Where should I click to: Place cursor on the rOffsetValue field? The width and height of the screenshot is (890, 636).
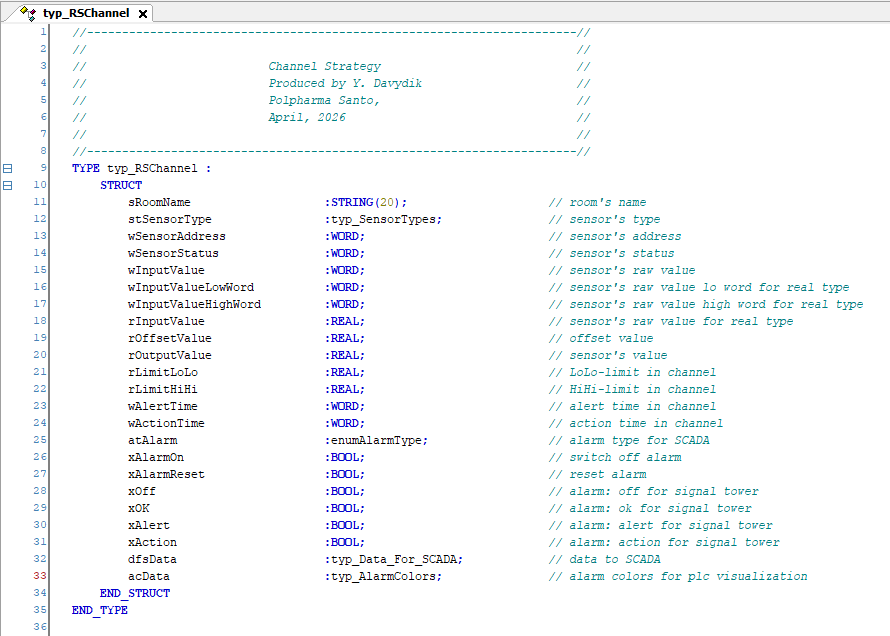[170, 339]
